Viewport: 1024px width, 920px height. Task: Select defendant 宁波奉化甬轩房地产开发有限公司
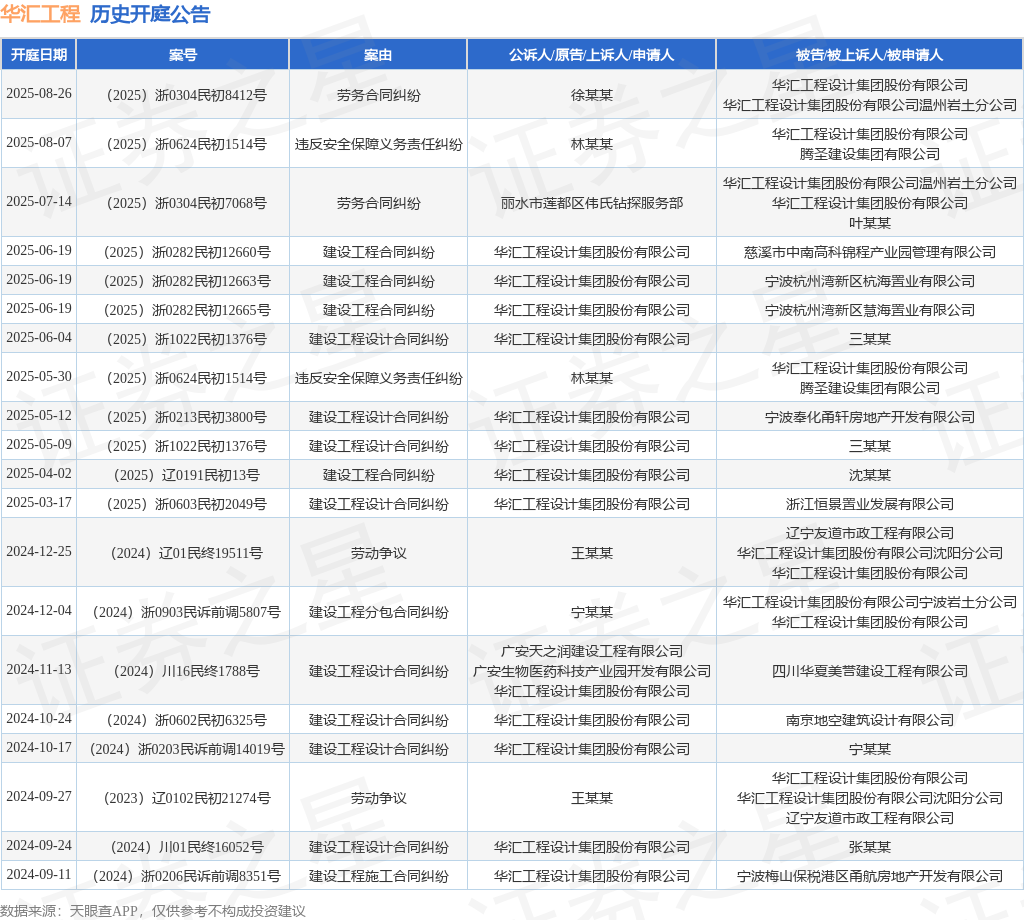pyautogui.click(x=870, y=417)
